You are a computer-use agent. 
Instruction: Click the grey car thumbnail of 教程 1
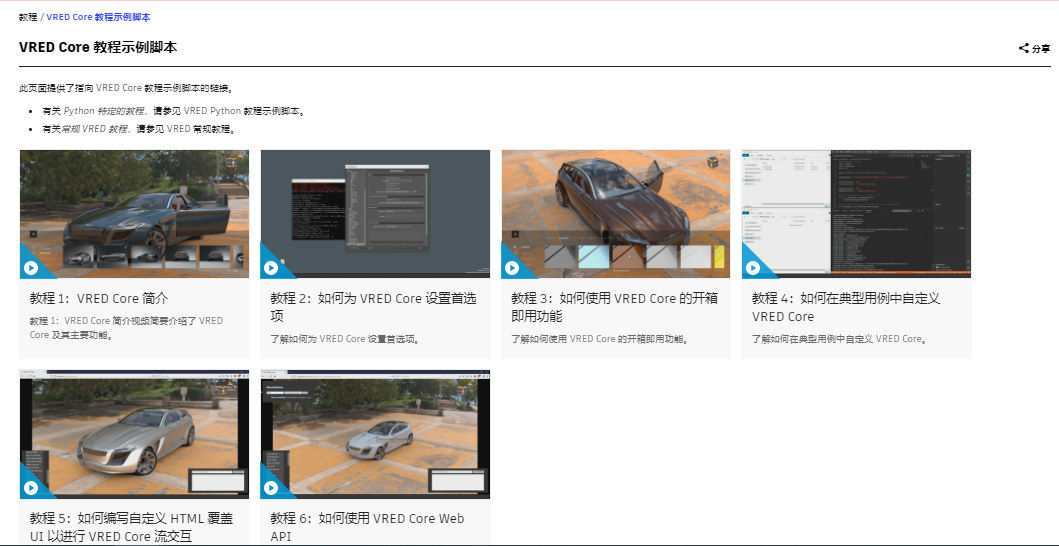click(x=134, y=214)
